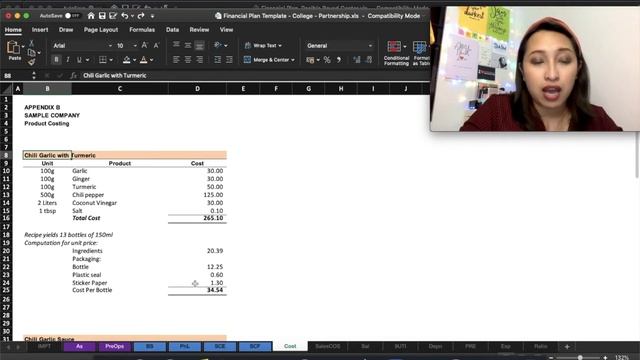This screenshot has height=360, width=640.
Task: Open the Customize Quick Access Toolbar arrow
Action: pos(152,16)
